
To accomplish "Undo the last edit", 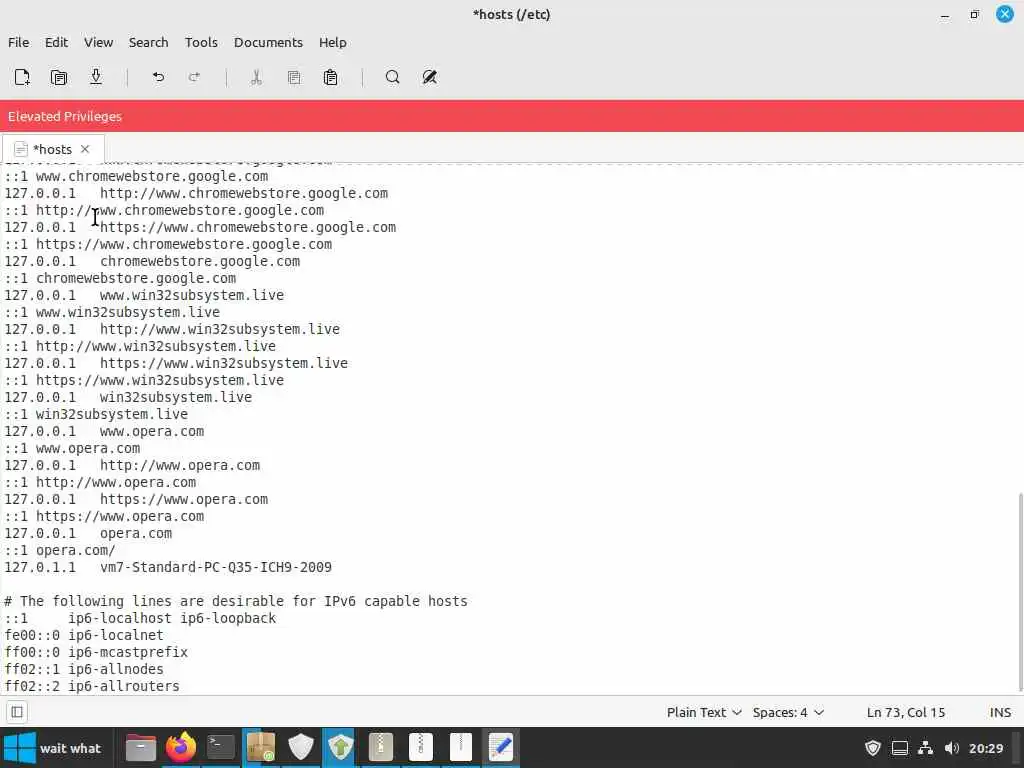I will coord(158,77).
